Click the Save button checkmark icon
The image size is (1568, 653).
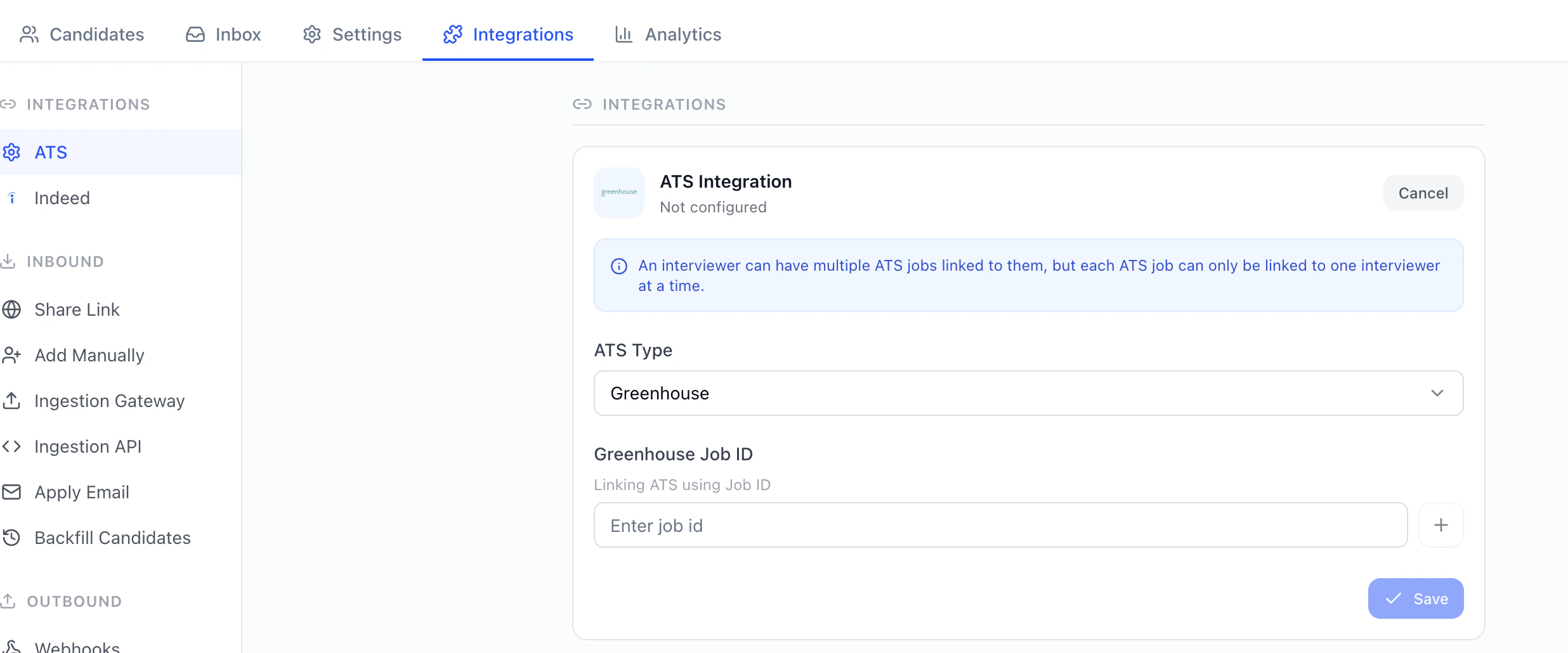pos(1394,598)
